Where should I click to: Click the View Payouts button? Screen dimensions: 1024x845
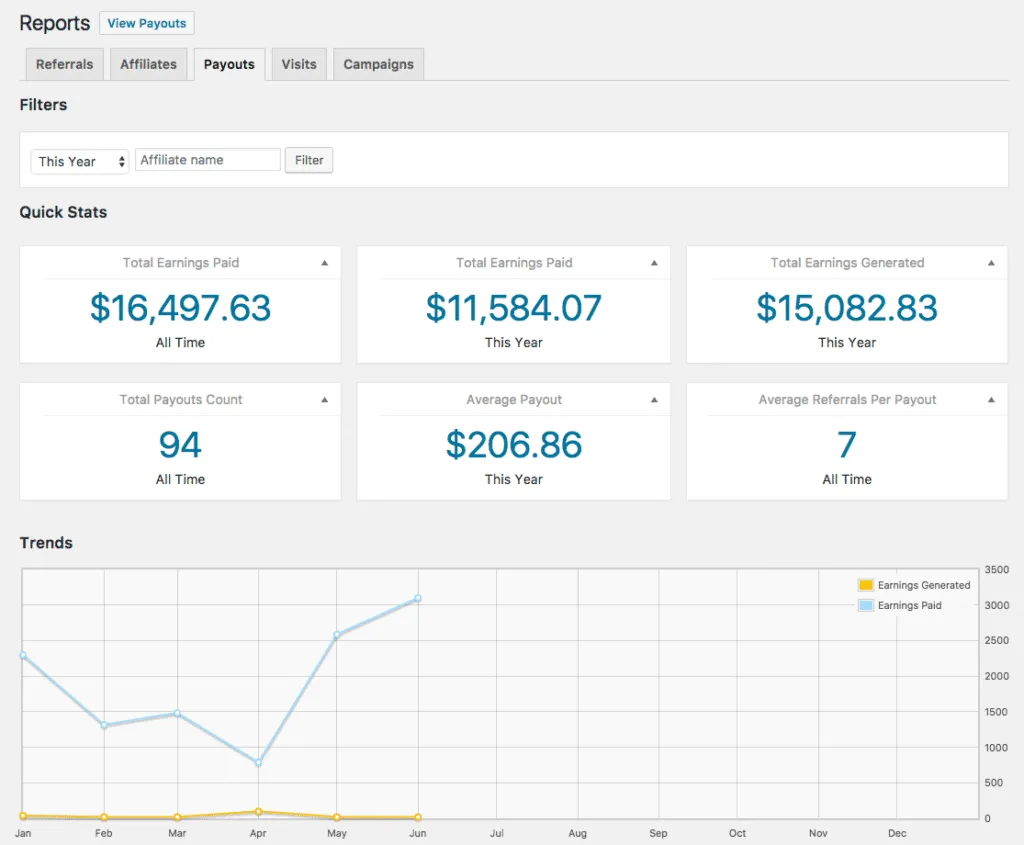(x=146, y=23)
